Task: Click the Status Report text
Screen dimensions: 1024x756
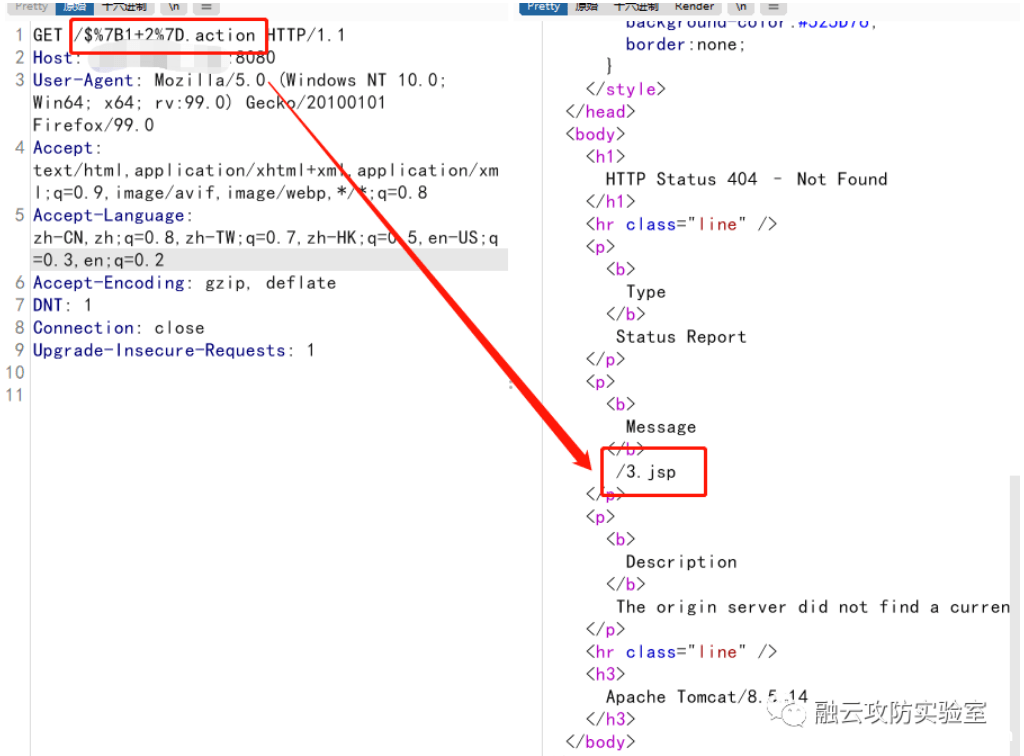Action: (x=680, y=337)
